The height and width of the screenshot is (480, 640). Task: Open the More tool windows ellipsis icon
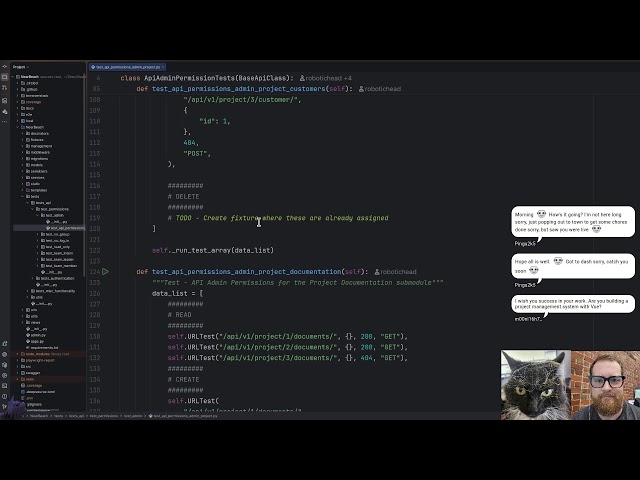click(x=4, y=122)
